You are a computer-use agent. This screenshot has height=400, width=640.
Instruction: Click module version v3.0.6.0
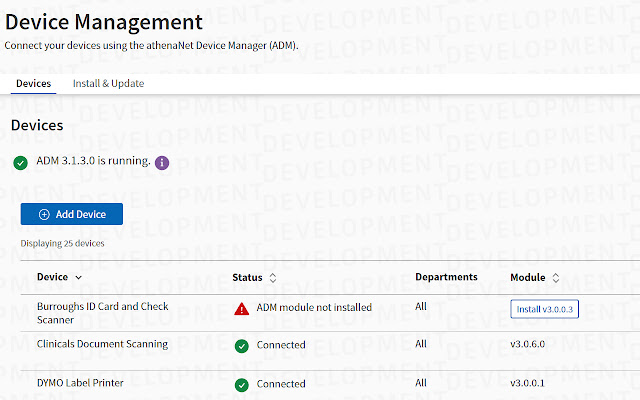pyautogui.click(x=527, y=344)
